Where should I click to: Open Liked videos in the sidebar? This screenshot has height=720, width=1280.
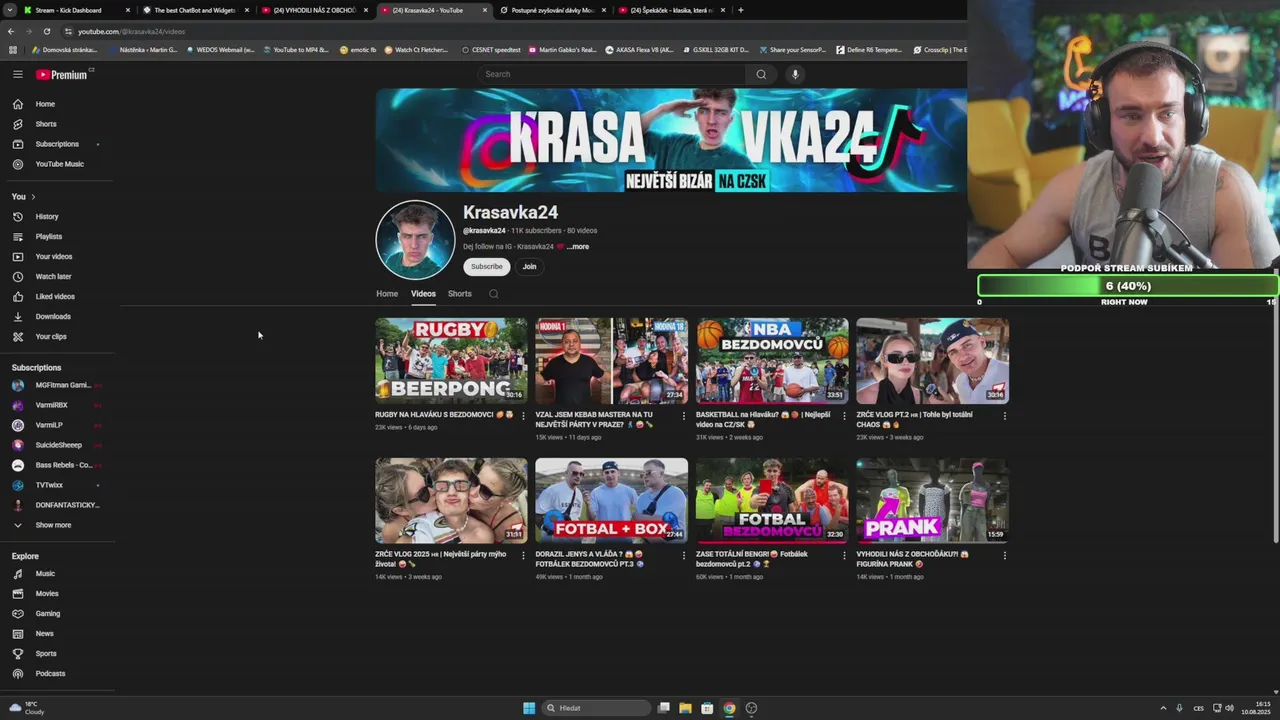click(56, 296)
